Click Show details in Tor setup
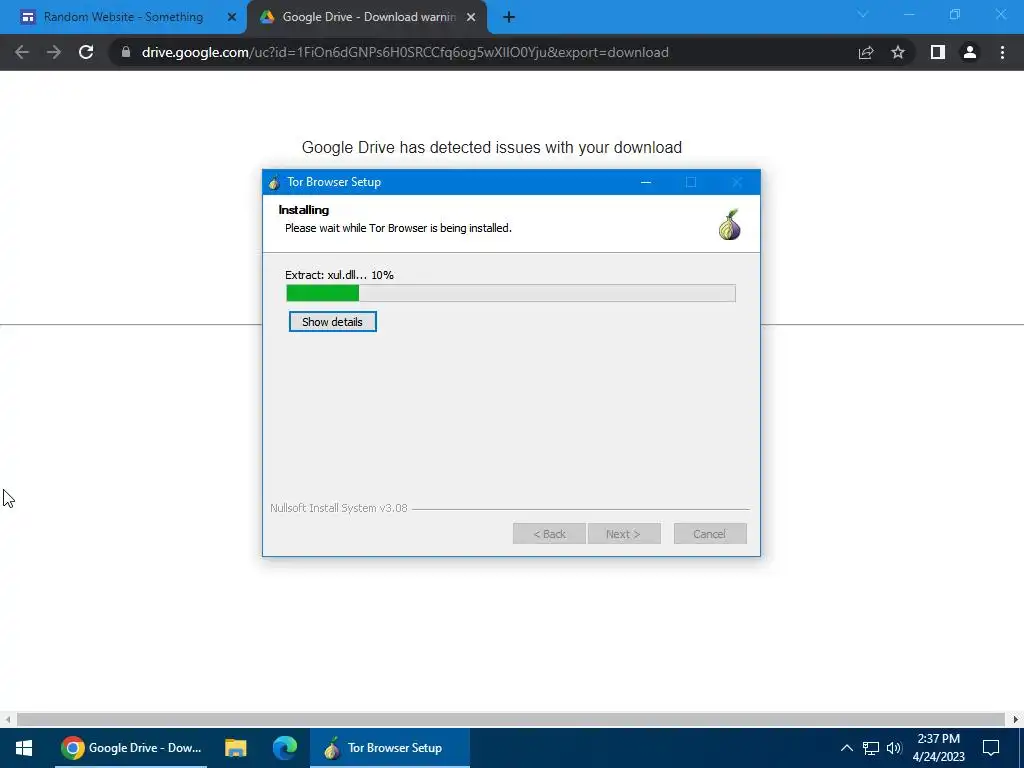1024x768 pixels. pos(332,321)
